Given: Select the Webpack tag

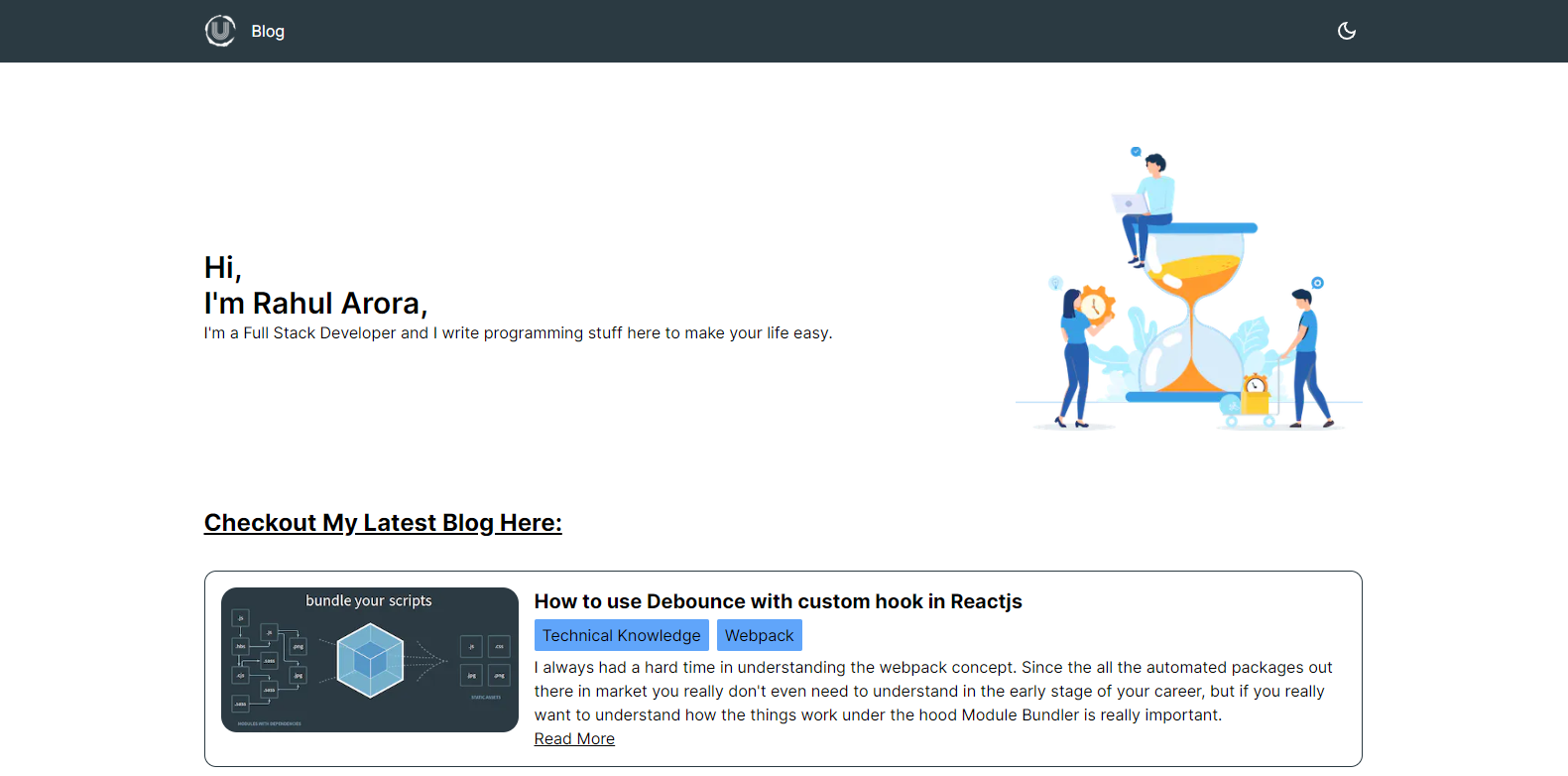Looking at the screenshot, I should click(x=760, y=635).
